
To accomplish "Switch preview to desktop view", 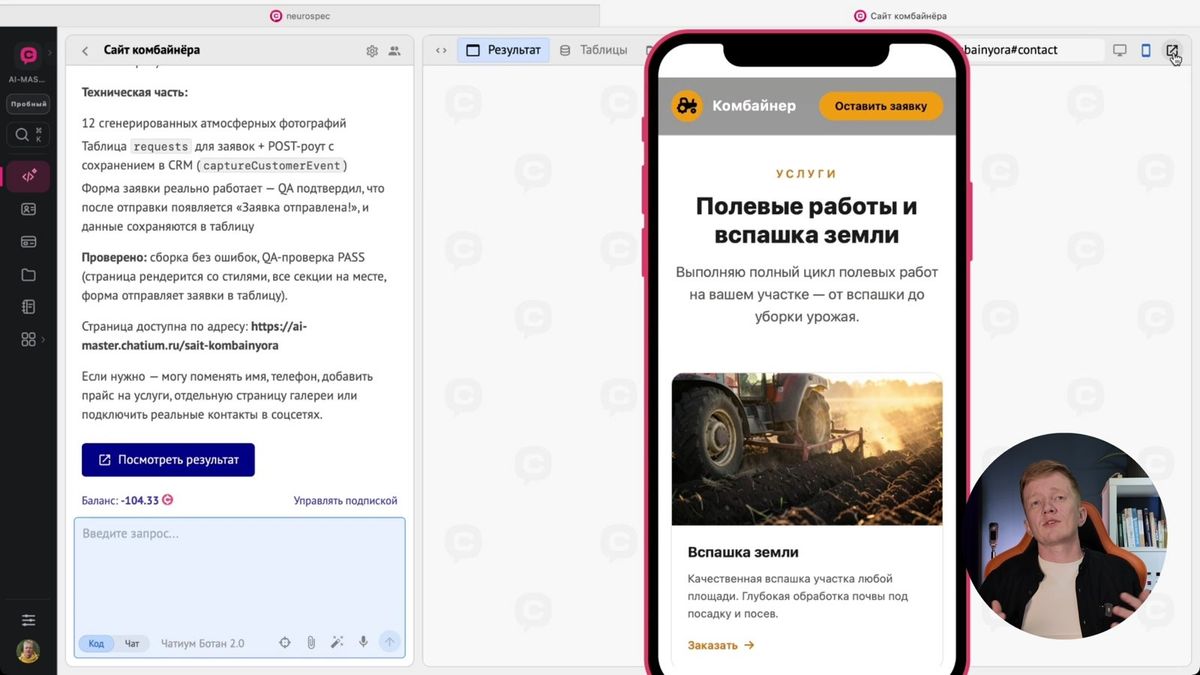I will (1120, 50).
